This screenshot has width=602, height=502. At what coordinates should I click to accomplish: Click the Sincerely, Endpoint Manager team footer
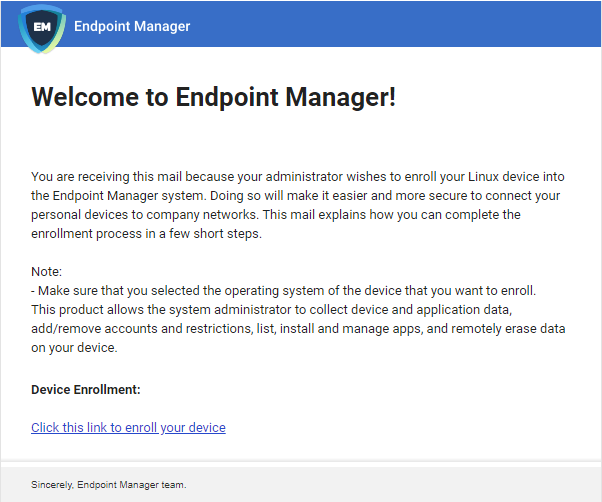click(109, 485)
